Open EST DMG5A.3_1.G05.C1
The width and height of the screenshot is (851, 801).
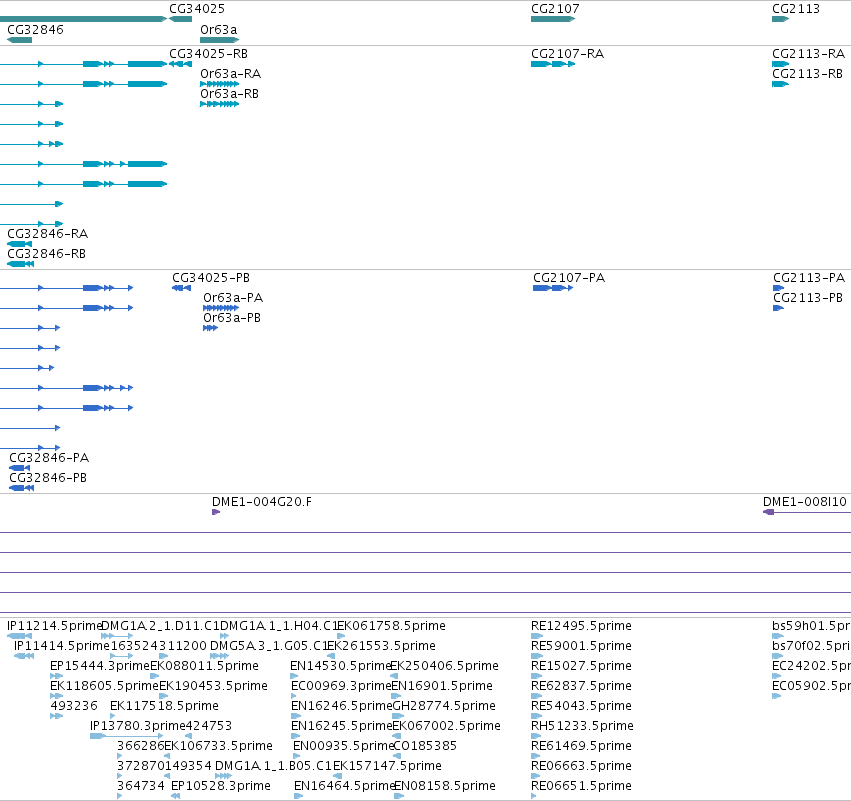(x=269, y=646)
